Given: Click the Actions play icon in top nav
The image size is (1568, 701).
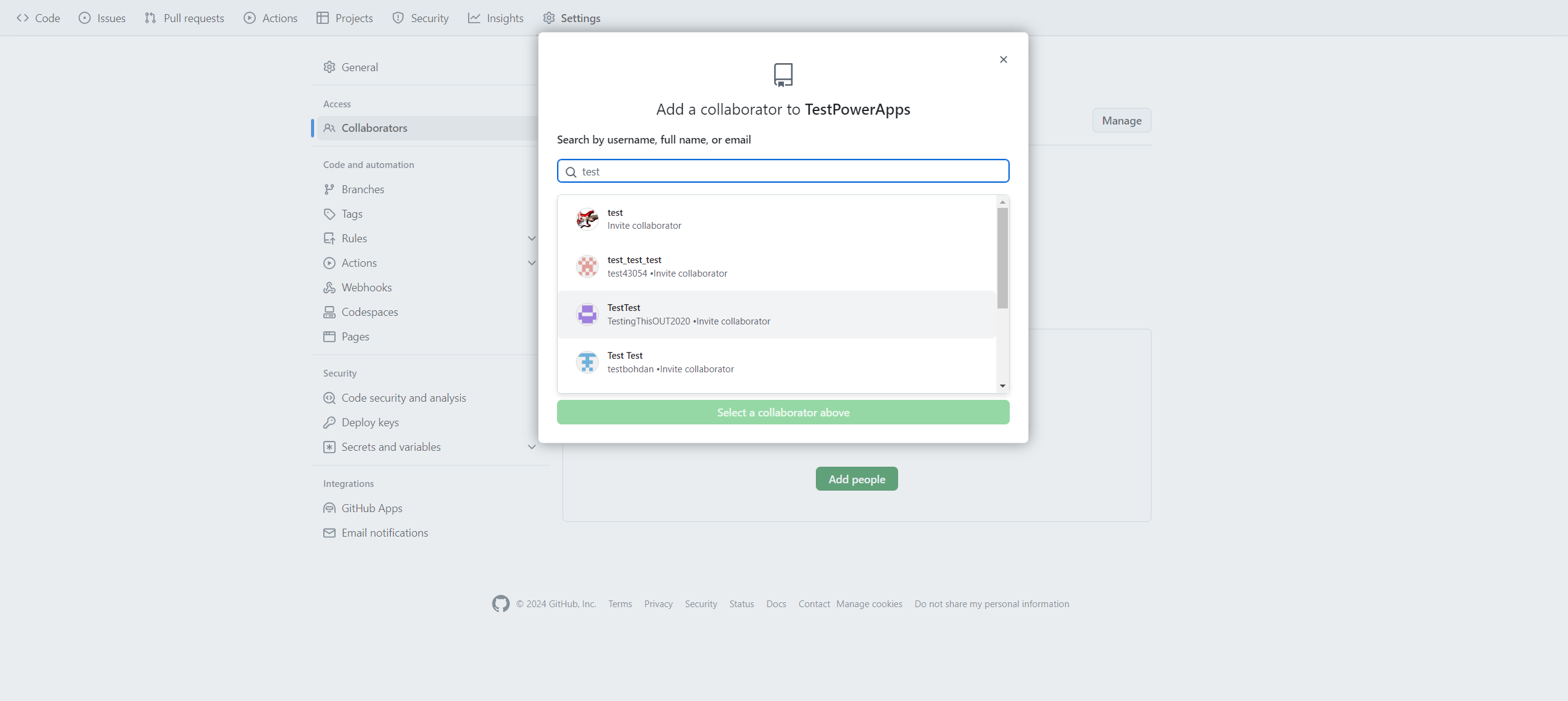Looking at the screenshot, I should click(249, 18).
